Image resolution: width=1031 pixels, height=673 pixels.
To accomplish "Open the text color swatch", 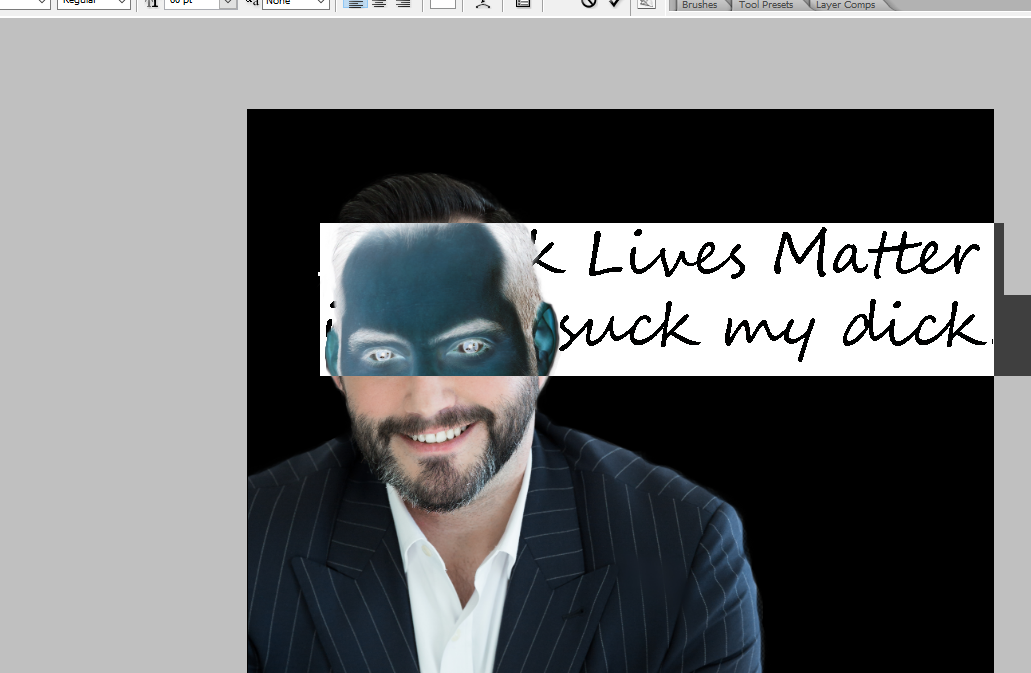I will pyautogui.click(x=443, y=3).
